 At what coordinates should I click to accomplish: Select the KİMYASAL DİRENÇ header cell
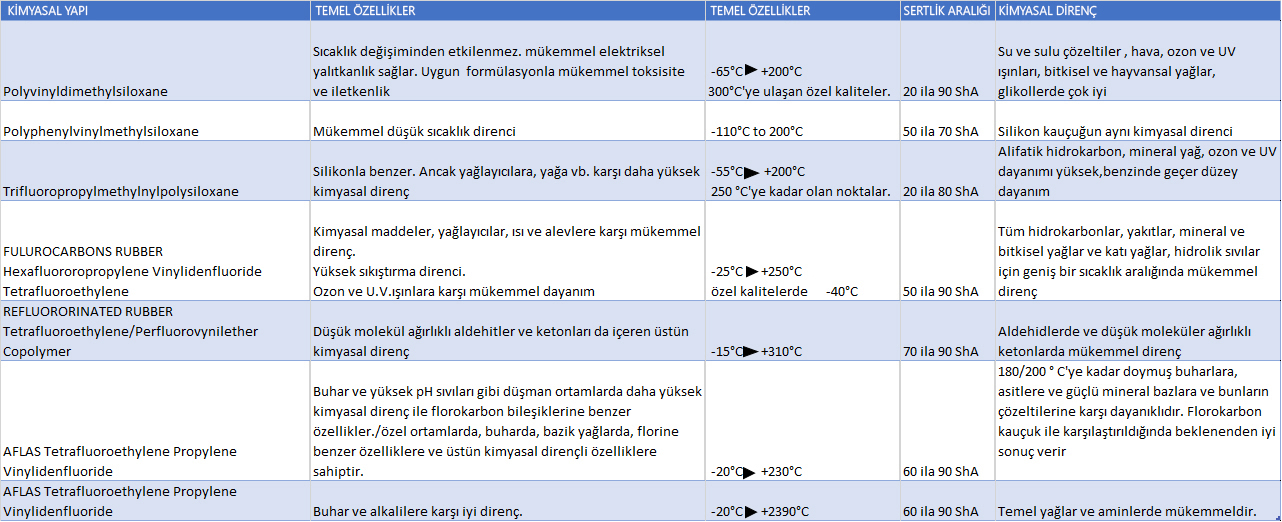click(1138, 11)
